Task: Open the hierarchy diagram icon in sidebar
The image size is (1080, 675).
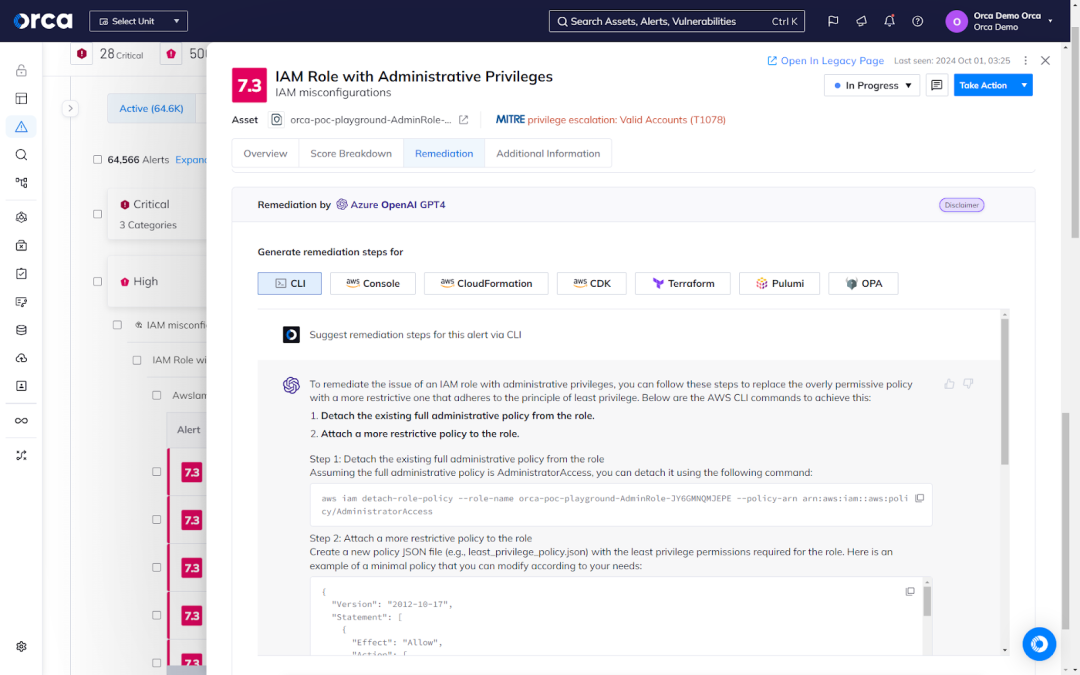Action: tap(21, 183)
